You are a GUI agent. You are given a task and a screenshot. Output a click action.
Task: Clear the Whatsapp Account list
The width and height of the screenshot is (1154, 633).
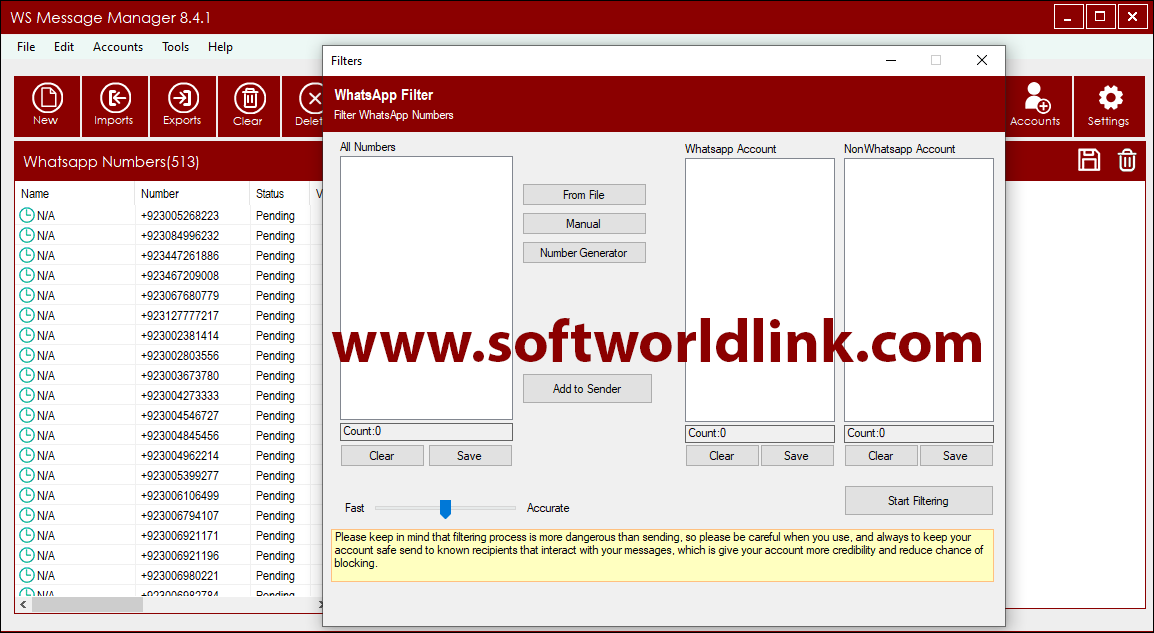722,456
